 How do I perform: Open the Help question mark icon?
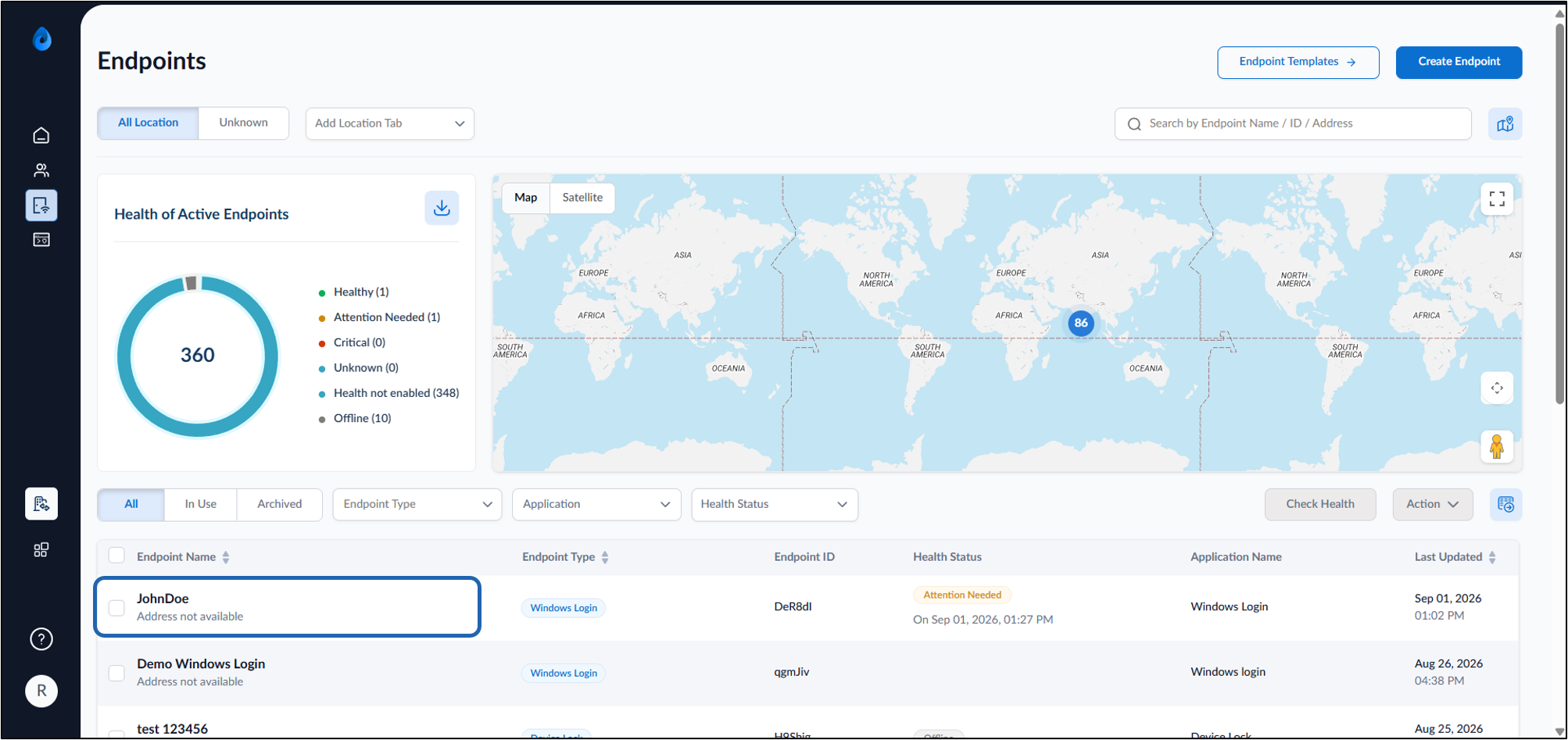coord(41,639)
